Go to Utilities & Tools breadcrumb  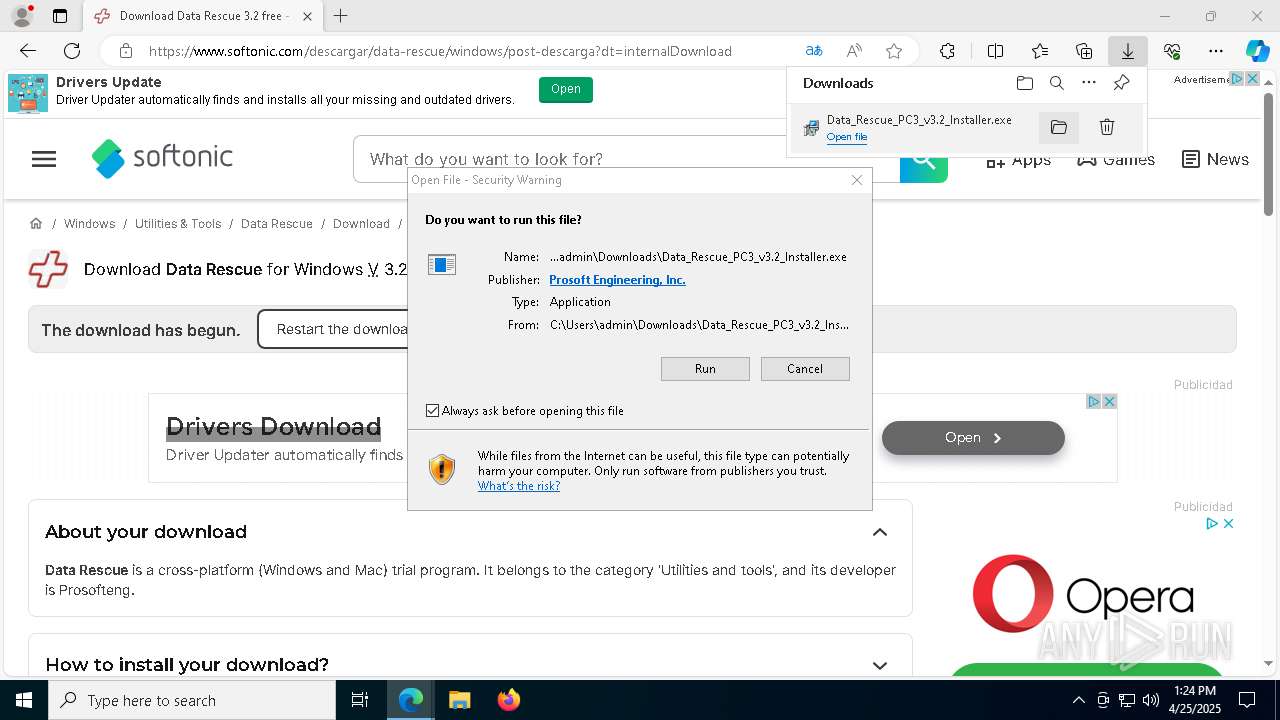pos(178,223)
